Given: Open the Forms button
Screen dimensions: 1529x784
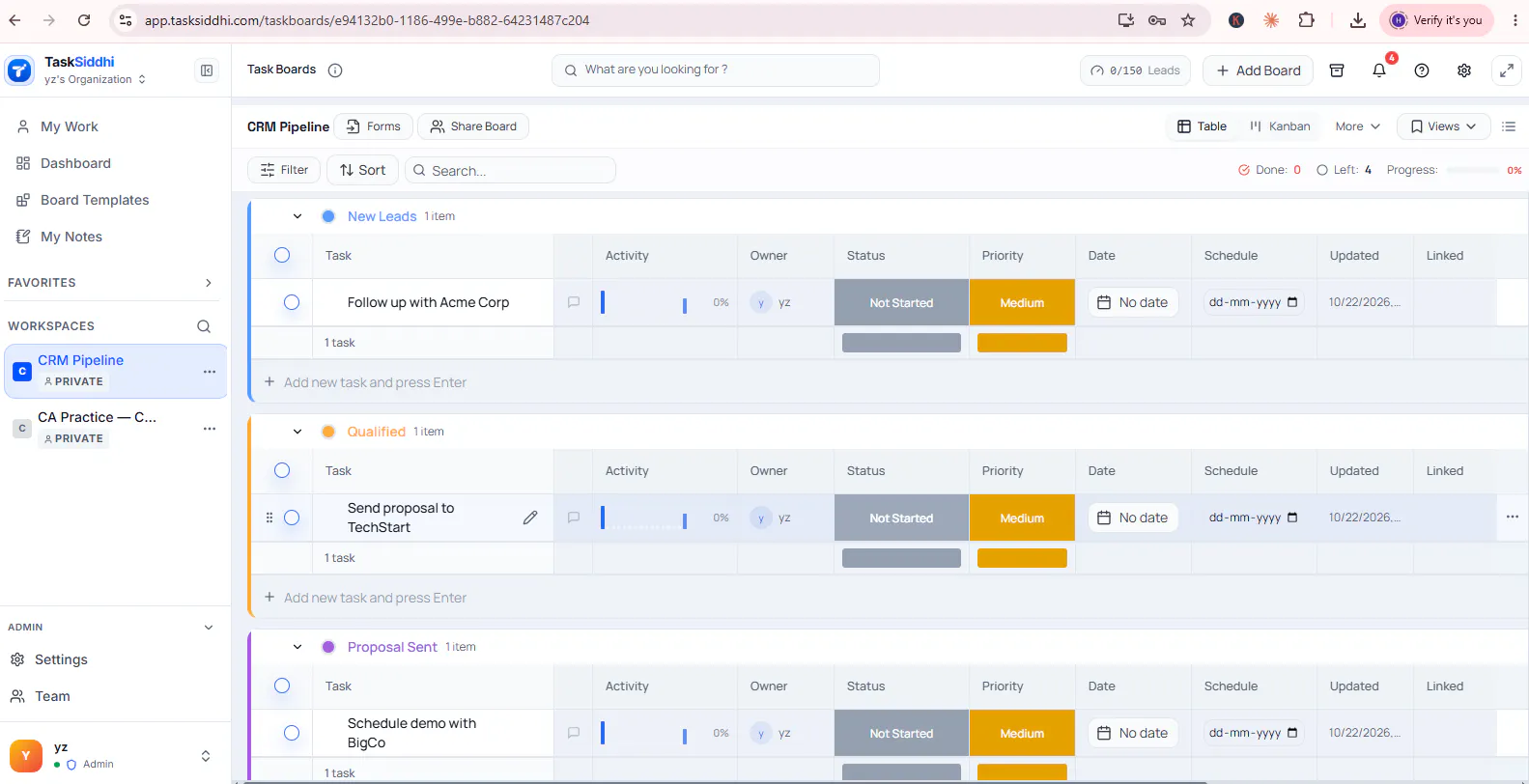Looking at the screenshot, I should tap(374, 126).
